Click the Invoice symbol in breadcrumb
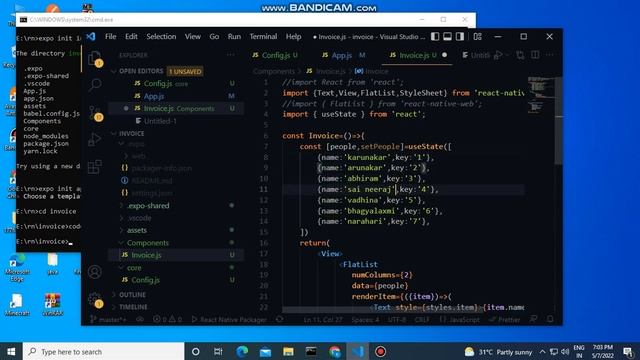The height and width of the screenshot is (360, 640). pyautogui.click(x=372, y=71)
